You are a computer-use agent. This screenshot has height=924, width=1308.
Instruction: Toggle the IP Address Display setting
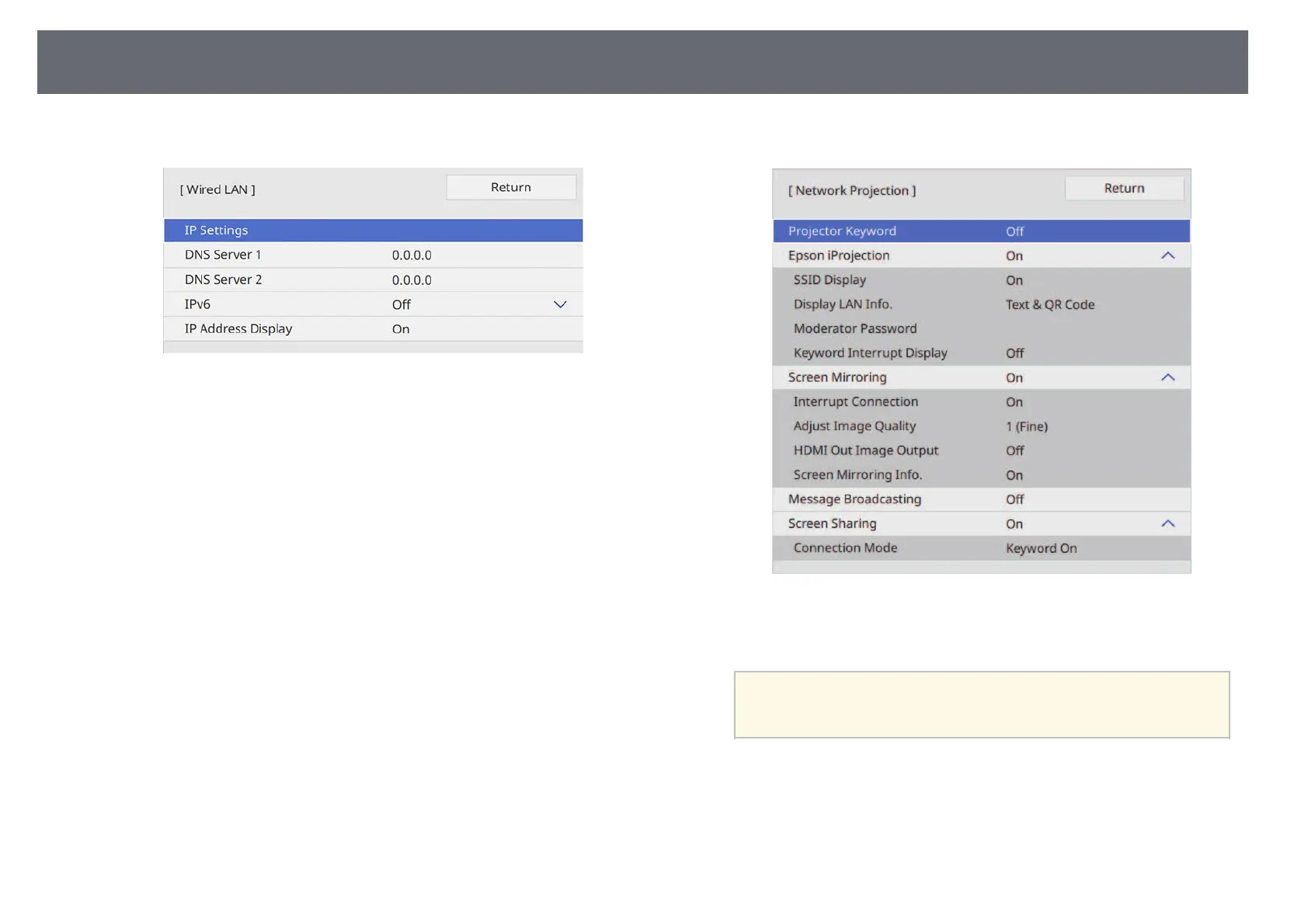(373, 329)
